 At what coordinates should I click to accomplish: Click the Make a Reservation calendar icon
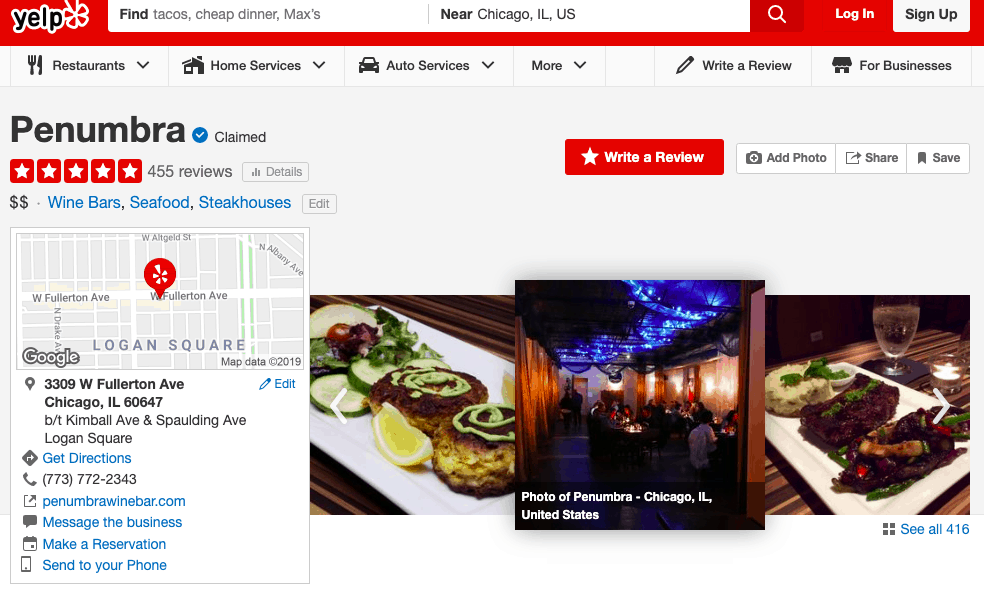tap(29, 543)
